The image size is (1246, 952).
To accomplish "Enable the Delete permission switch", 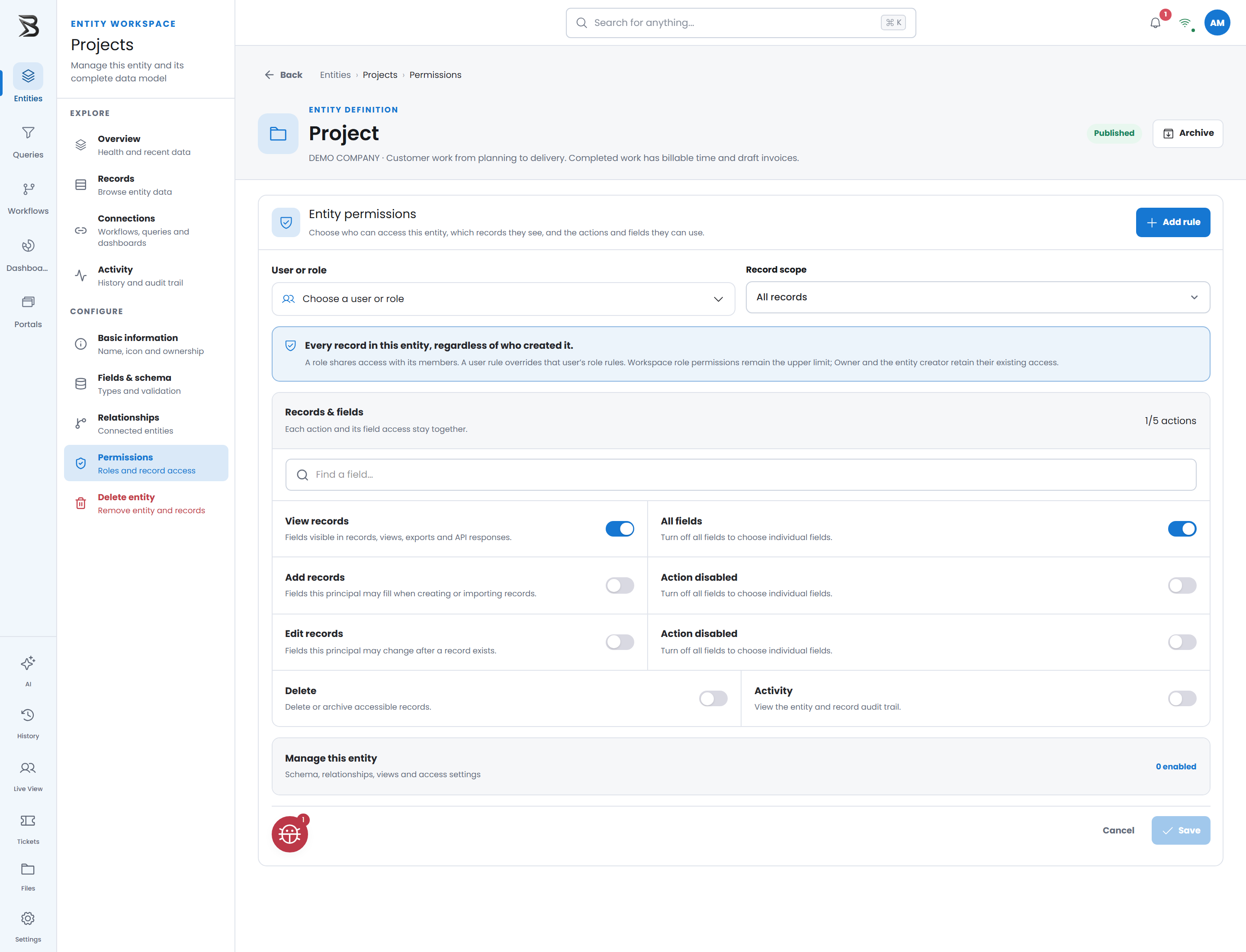I will coord(713,698).
